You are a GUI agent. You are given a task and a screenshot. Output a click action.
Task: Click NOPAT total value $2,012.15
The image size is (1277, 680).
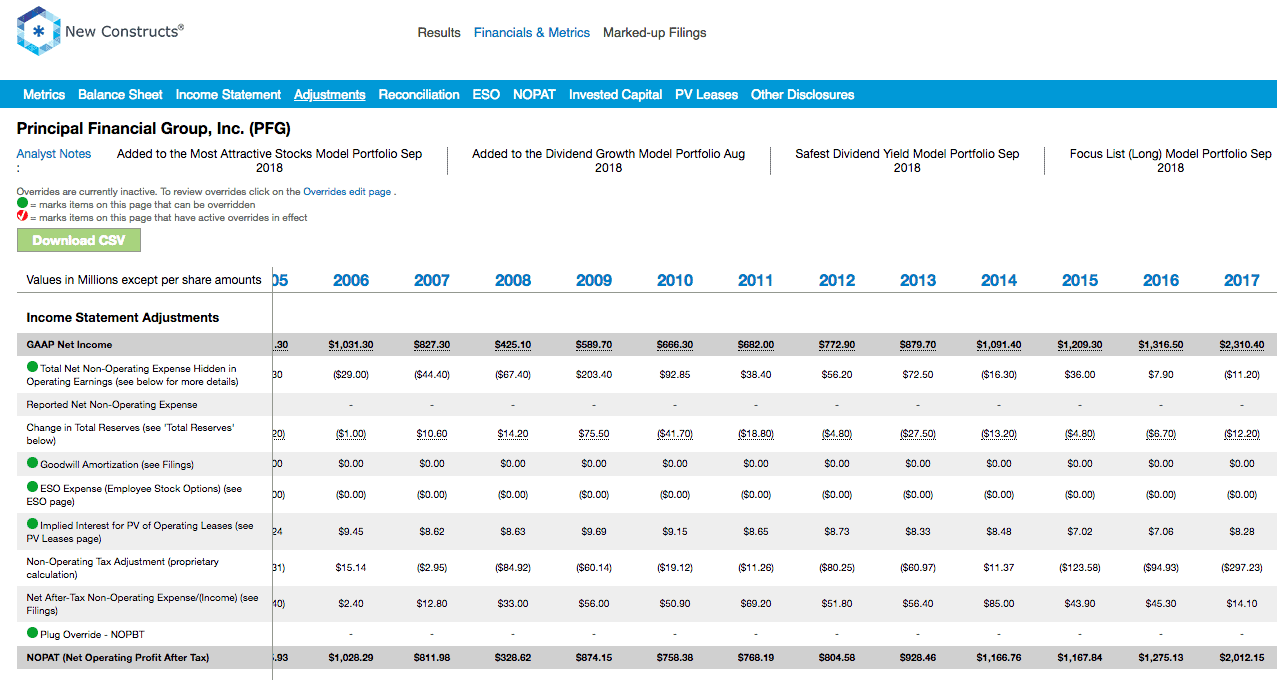pos(1242,658)
